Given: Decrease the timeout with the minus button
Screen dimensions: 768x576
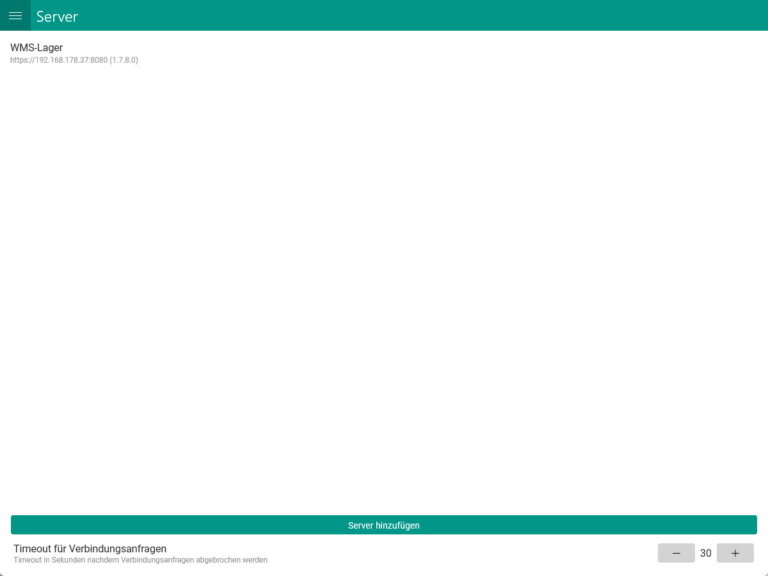Looking at the screenshot, I should point(676,553).
